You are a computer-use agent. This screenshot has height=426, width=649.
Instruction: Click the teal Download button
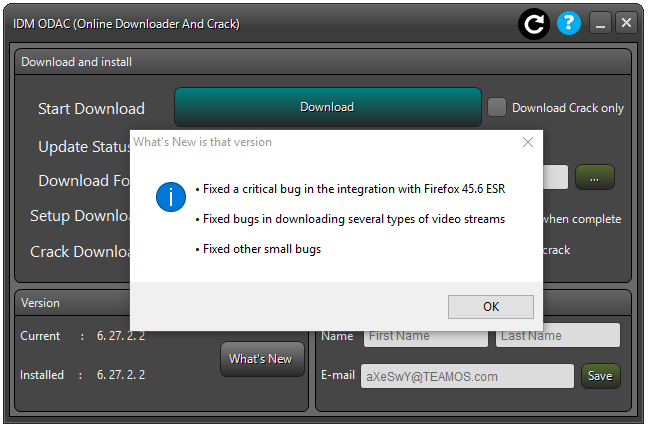coord(327,107)
